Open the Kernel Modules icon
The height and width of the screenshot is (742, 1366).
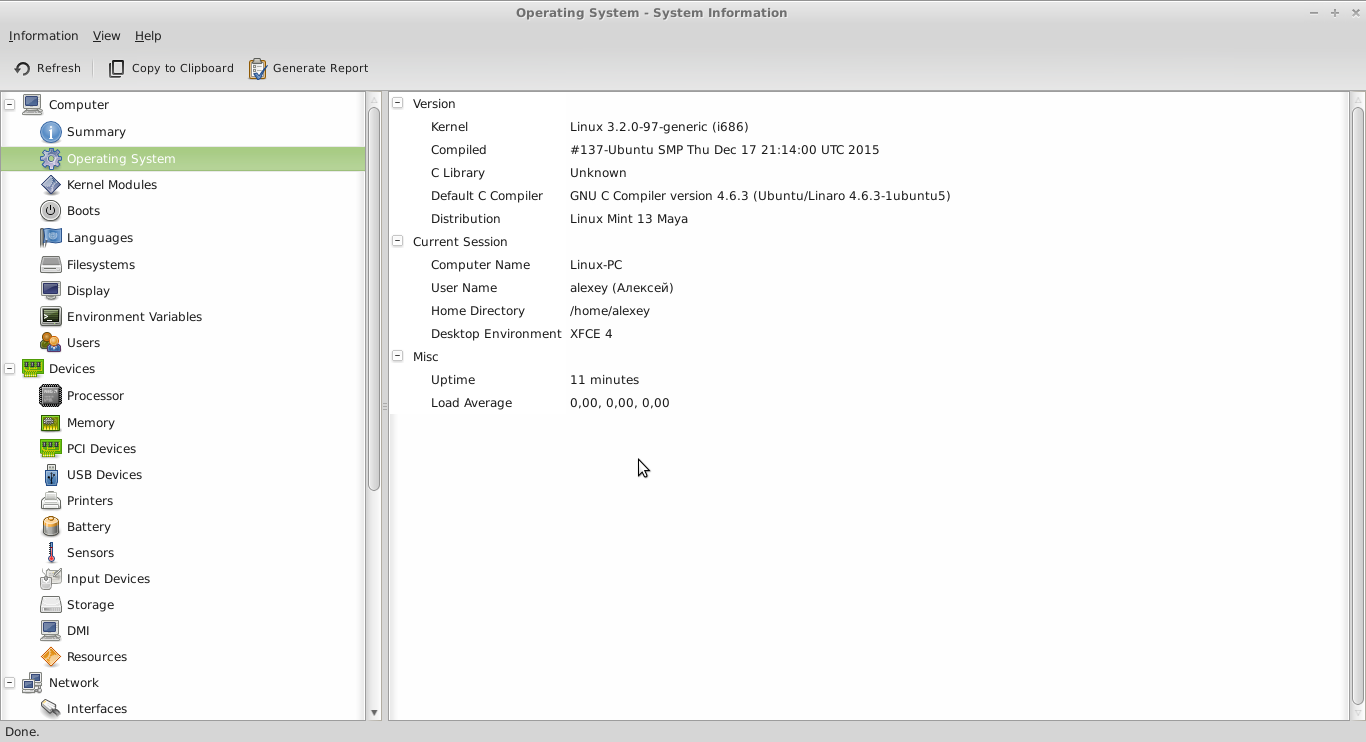point(50,185)
